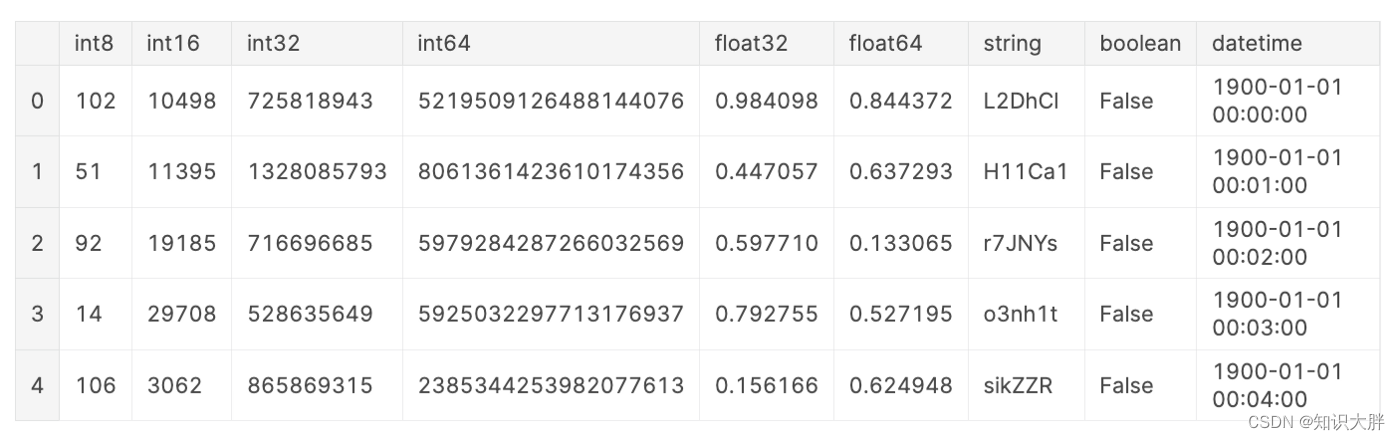The image size is (1400, 440).
Task: Click cell containing 1328085793
Action: [317, 172]
